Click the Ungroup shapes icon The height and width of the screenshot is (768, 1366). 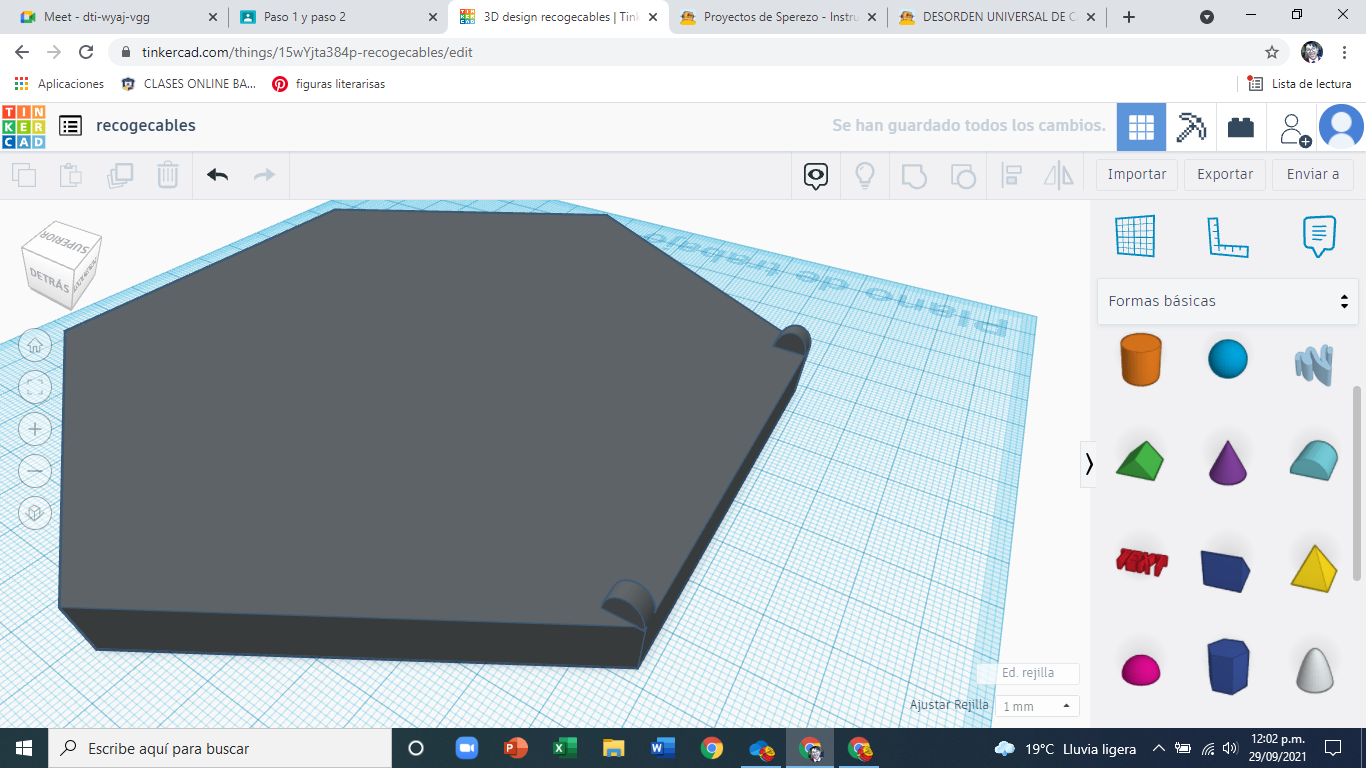[963, 176]
